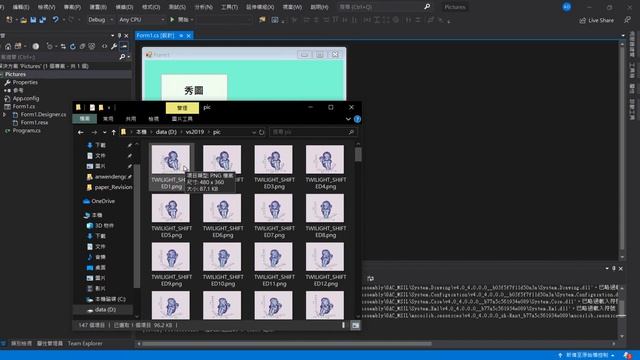The width and height of the screenshot is (640, 360).
Task: Open the address bar history dropdown
Action: pos(253,132)
